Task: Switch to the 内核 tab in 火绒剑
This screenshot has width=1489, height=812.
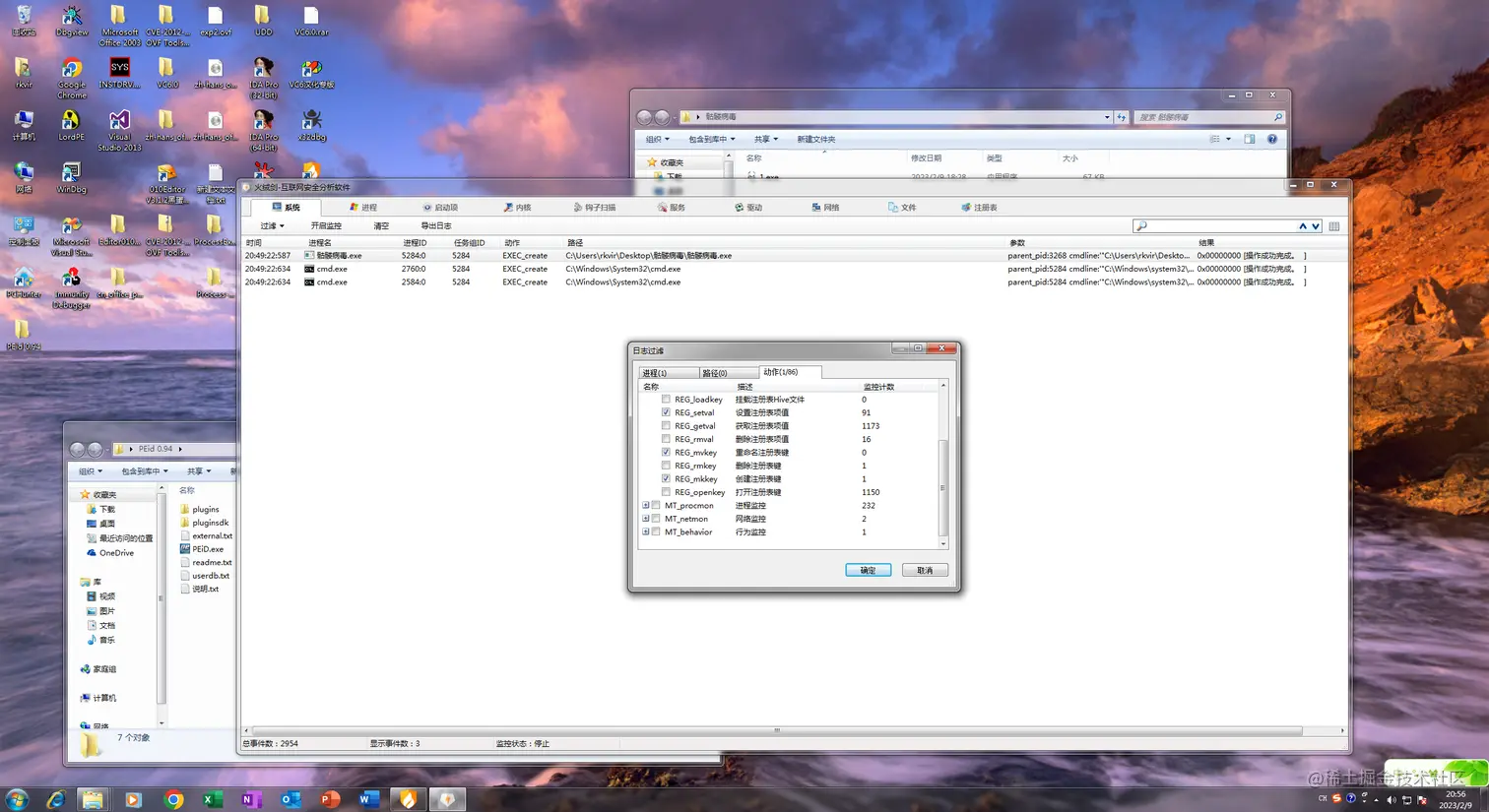Action: pos(517,208)
